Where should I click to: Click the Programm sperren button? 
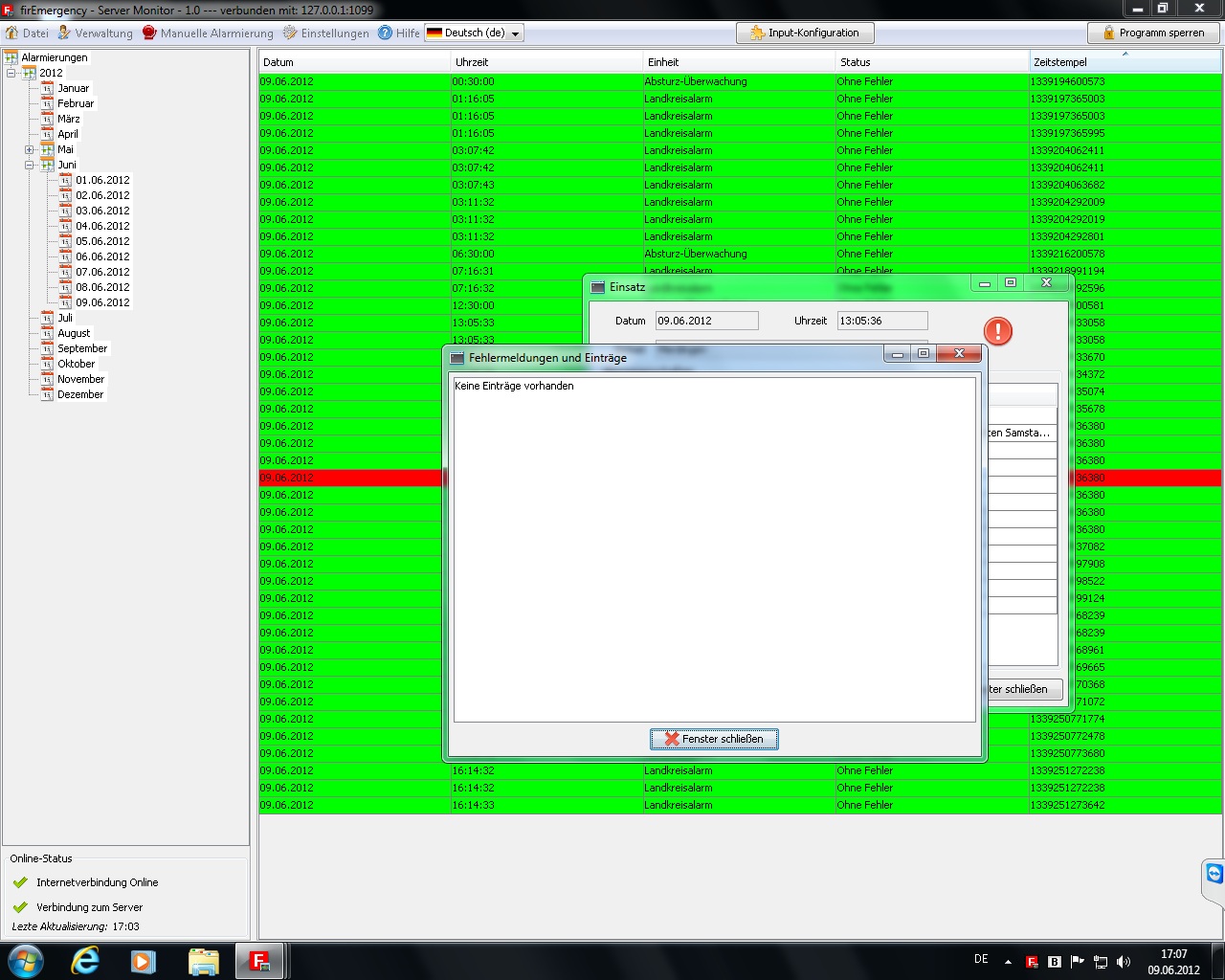tap(1153, 33)
